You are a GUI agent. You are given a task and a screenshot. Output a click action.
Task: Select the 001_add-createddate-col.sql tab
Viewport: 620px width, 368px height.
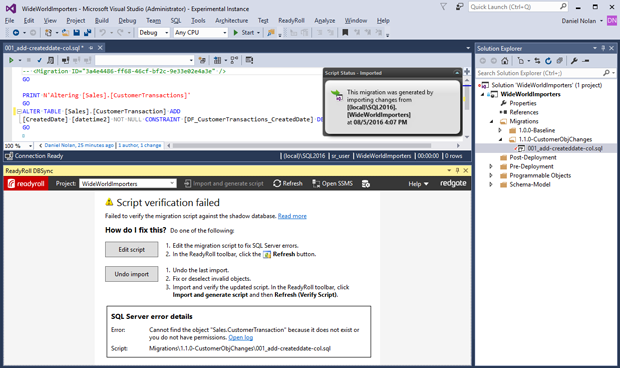44,48
